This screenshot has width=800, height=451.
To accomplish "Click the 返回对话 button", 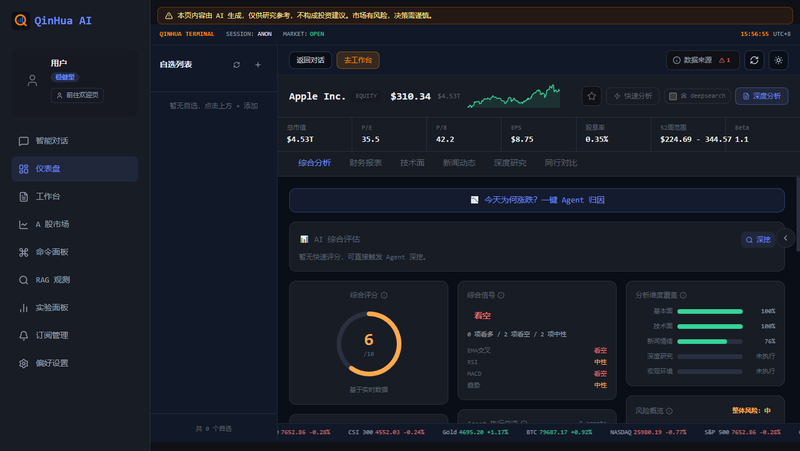I will [x=310, y=60].
